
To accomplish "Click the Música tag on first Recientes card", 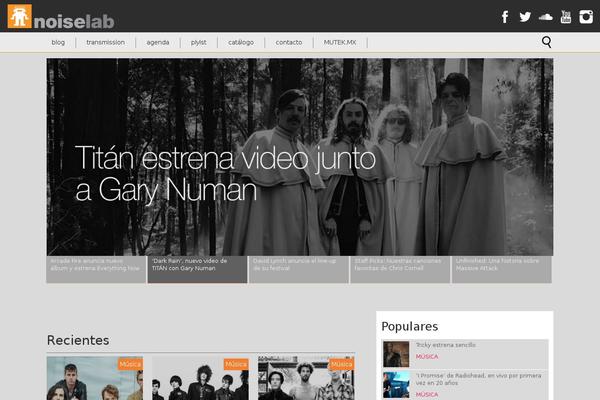I will [130, 364].
